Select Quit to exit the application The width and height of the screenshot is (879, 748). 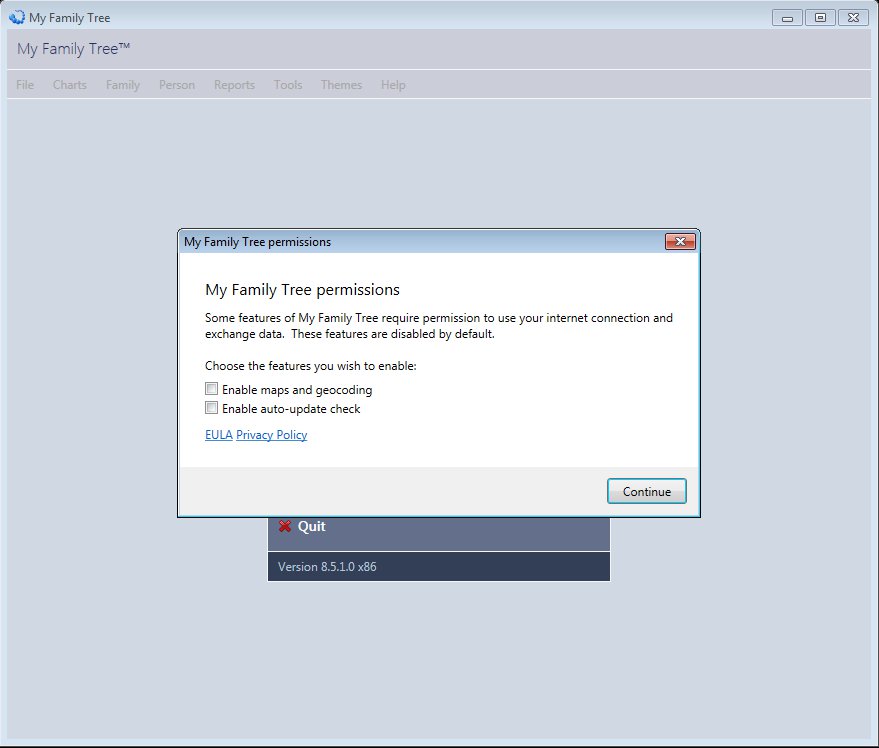(x=310, y=526)
